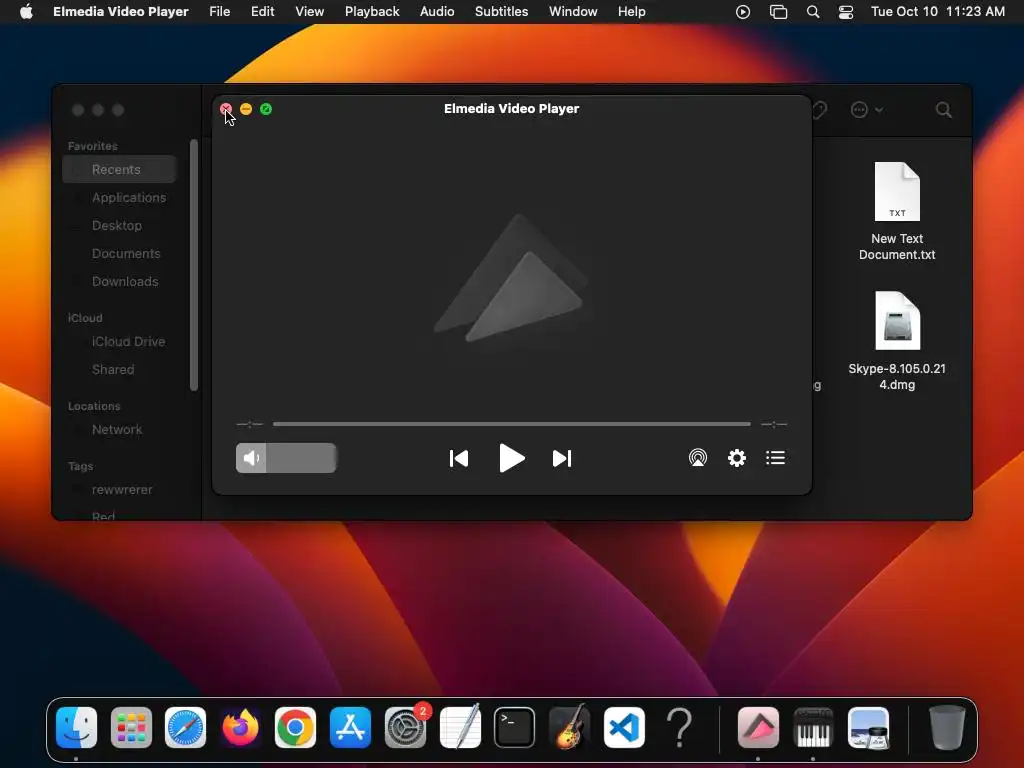The width and height of the screenshot is (1024, 768).
Task: Click the question mark Dock icon
Action: (x=679, y=727)
